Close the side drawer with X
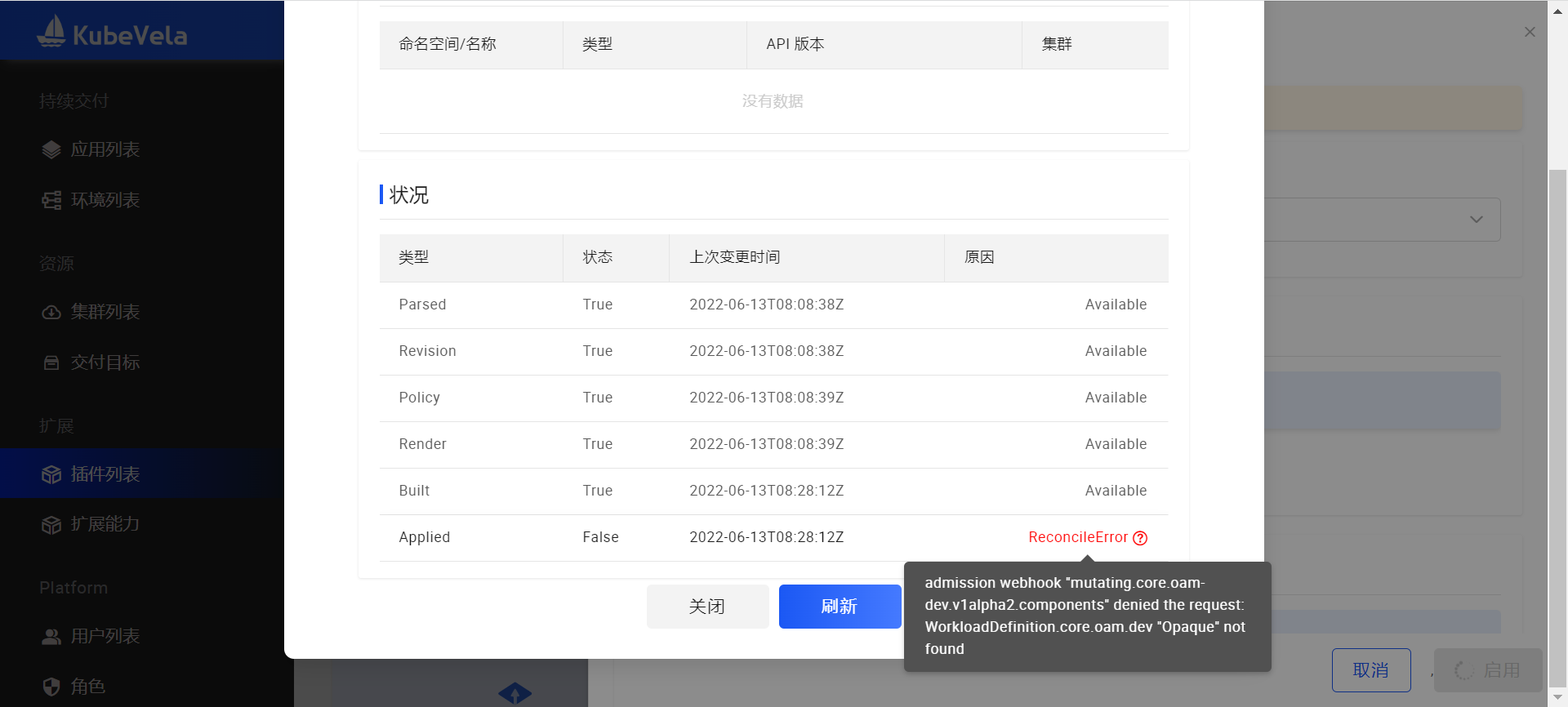Image resolution: width=1568 pixels, height=707 pixels. coord(1530,32)
